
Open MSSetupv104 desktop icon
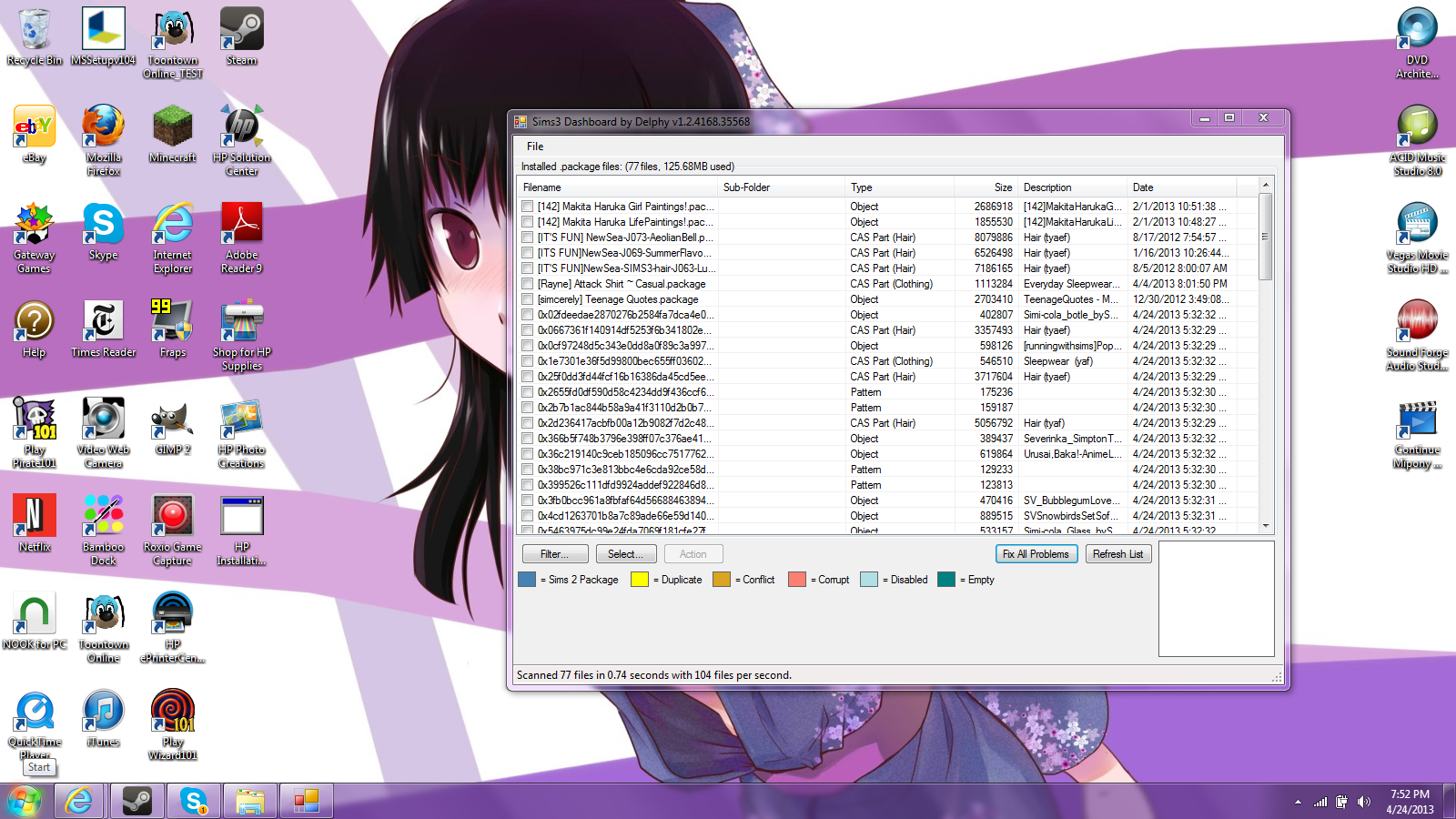coord(104,36)
